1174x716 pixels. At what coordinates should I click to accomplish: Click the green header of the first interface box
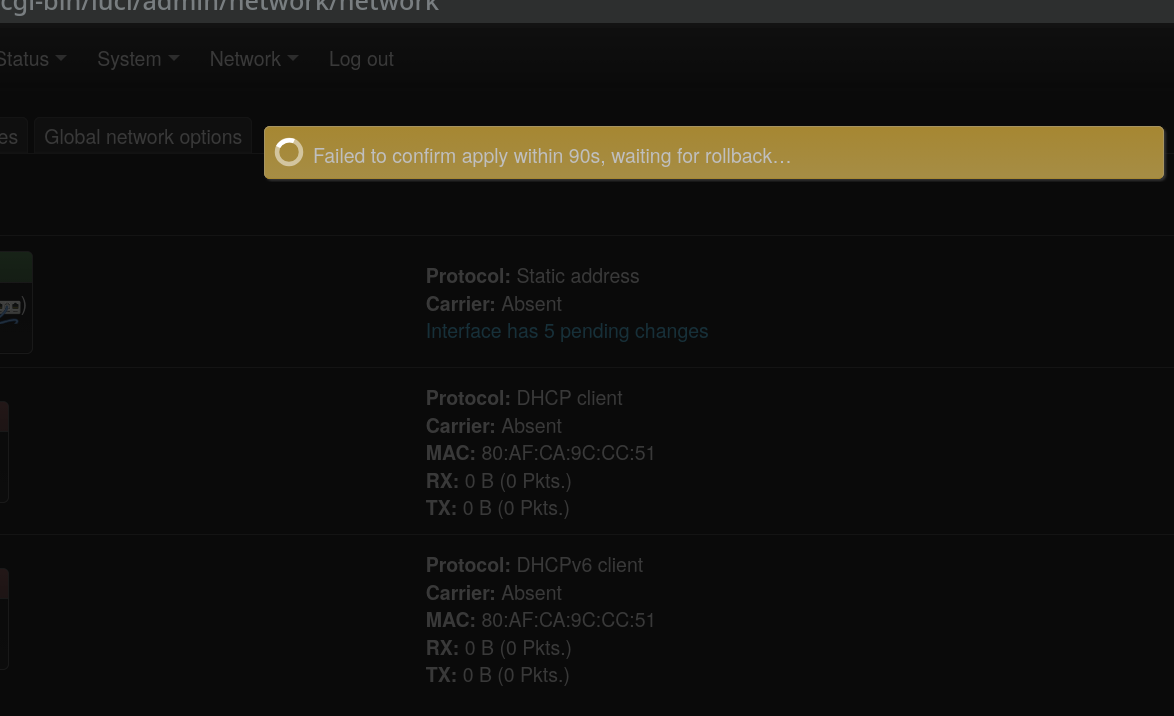point(16,267)
